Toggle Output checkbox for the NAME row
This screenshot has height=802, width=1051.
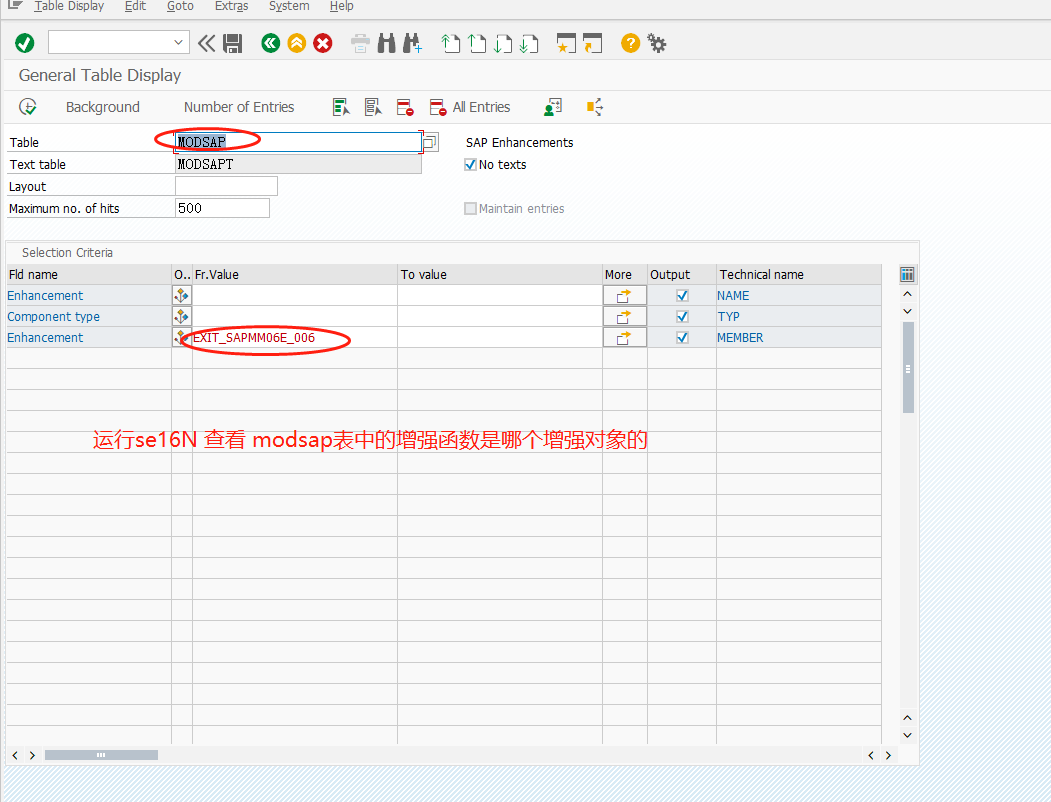[x=681, y=295]
